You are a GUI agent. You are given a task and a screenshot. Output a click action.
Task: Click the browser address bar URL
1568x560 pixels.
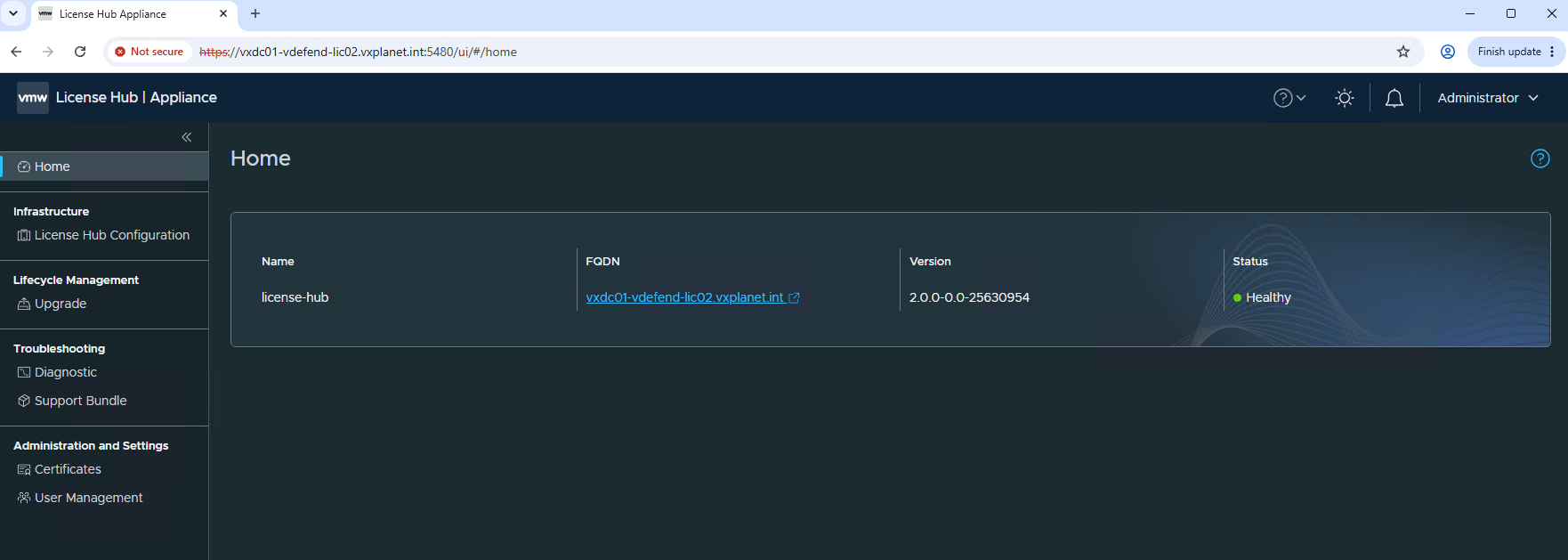pos(358,52)
